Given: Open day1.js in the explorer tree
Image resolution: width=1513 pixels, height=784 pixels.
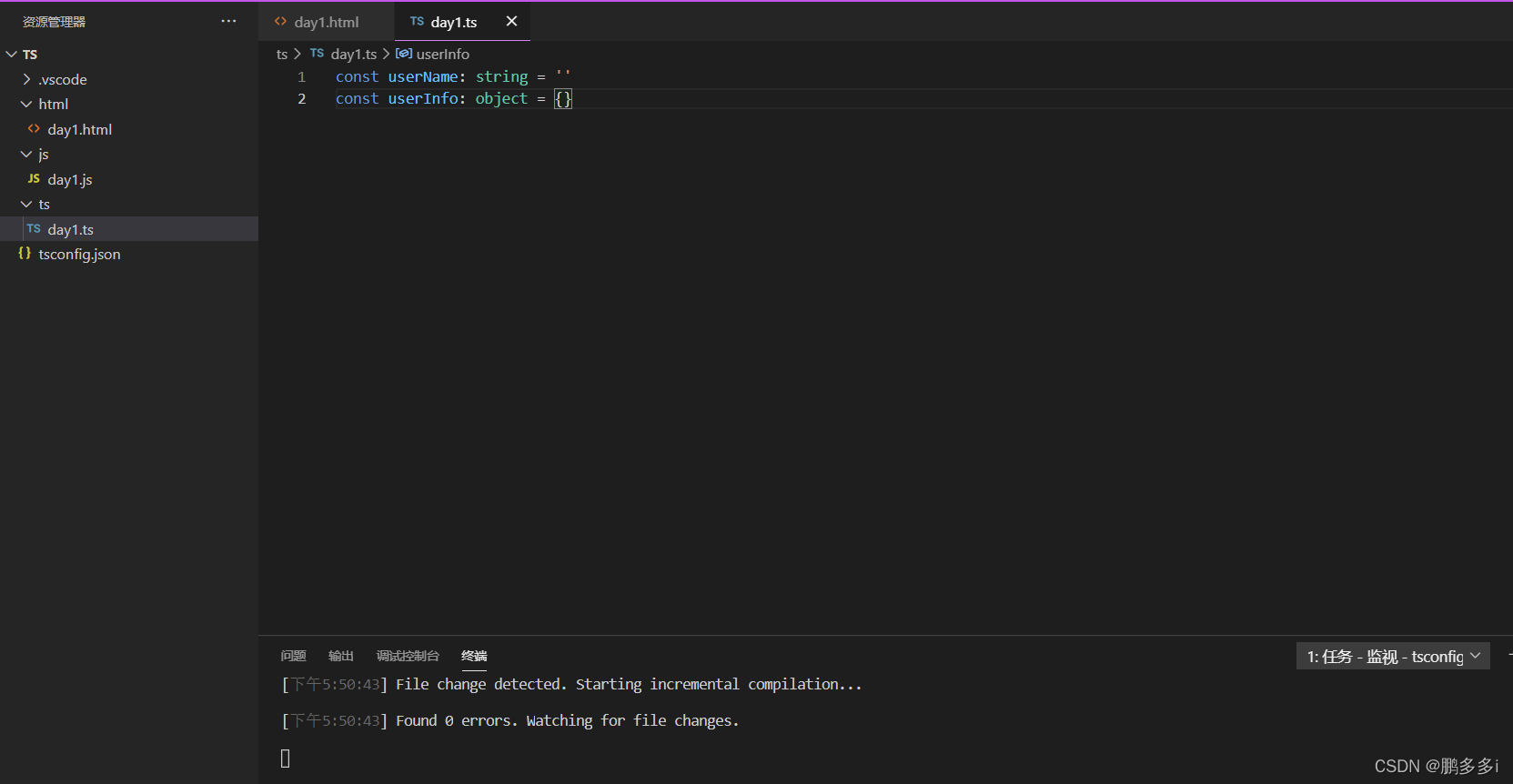Looking at the screenshot, I should tap(129, 179).
